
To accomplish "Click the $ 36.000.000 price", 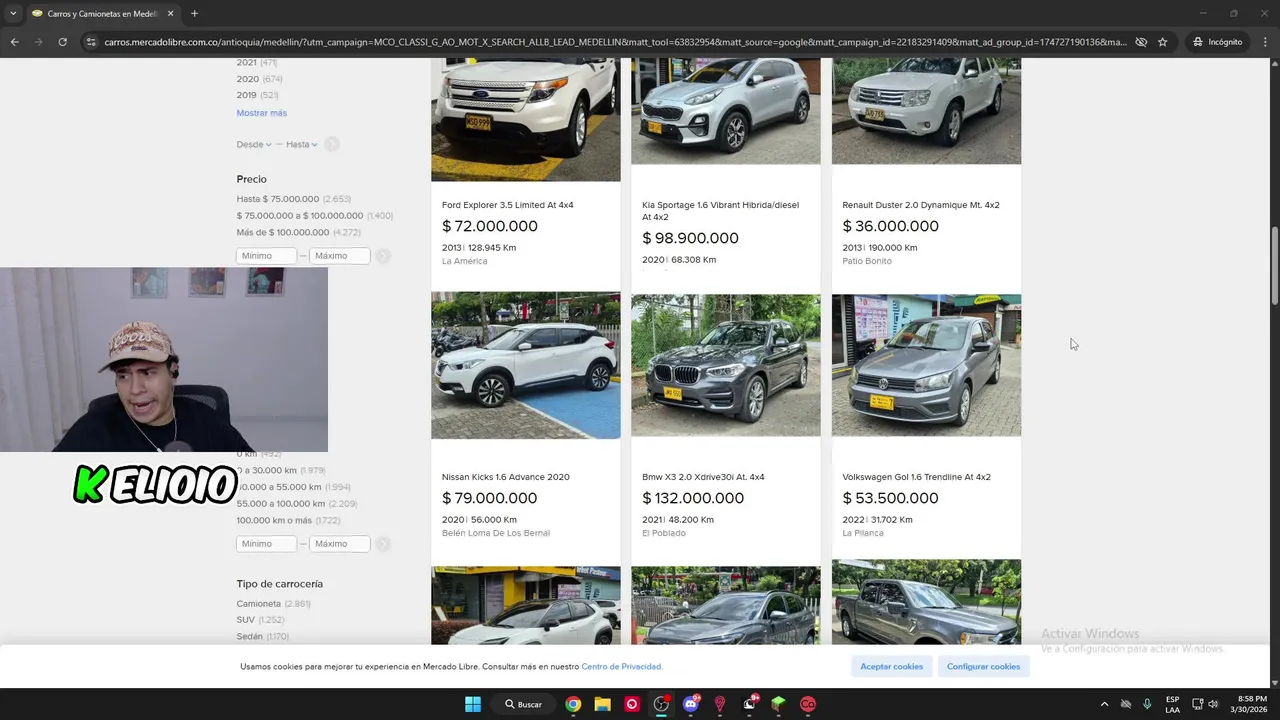I will click(x=890, y=226).
